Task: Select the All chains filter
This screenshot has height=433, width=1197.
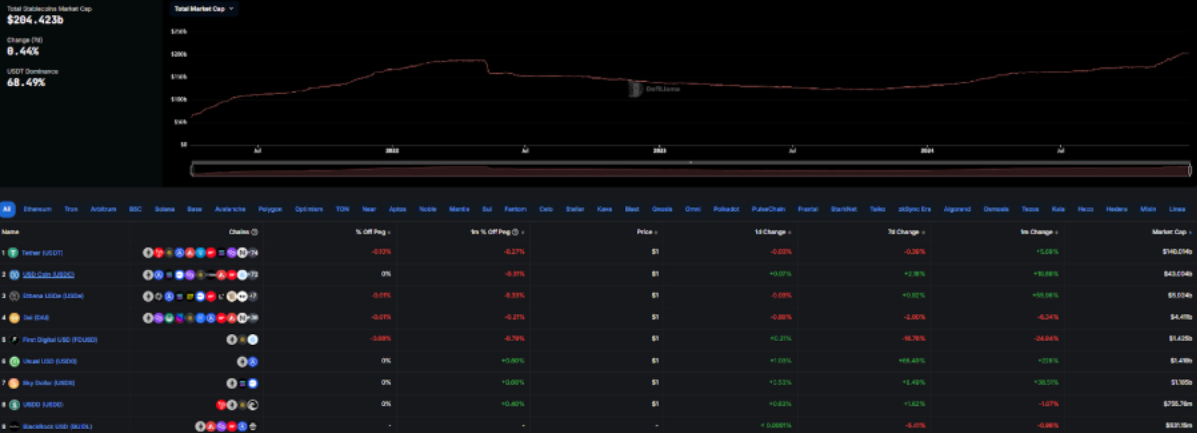Action: click(x=7, y=210)
